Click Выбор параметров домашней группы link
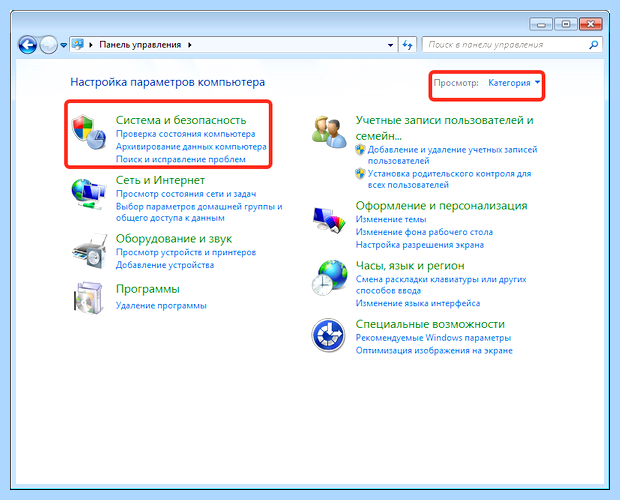Image resolution: width=620 pixels, height=500 pixels. [x=199, y=212]
